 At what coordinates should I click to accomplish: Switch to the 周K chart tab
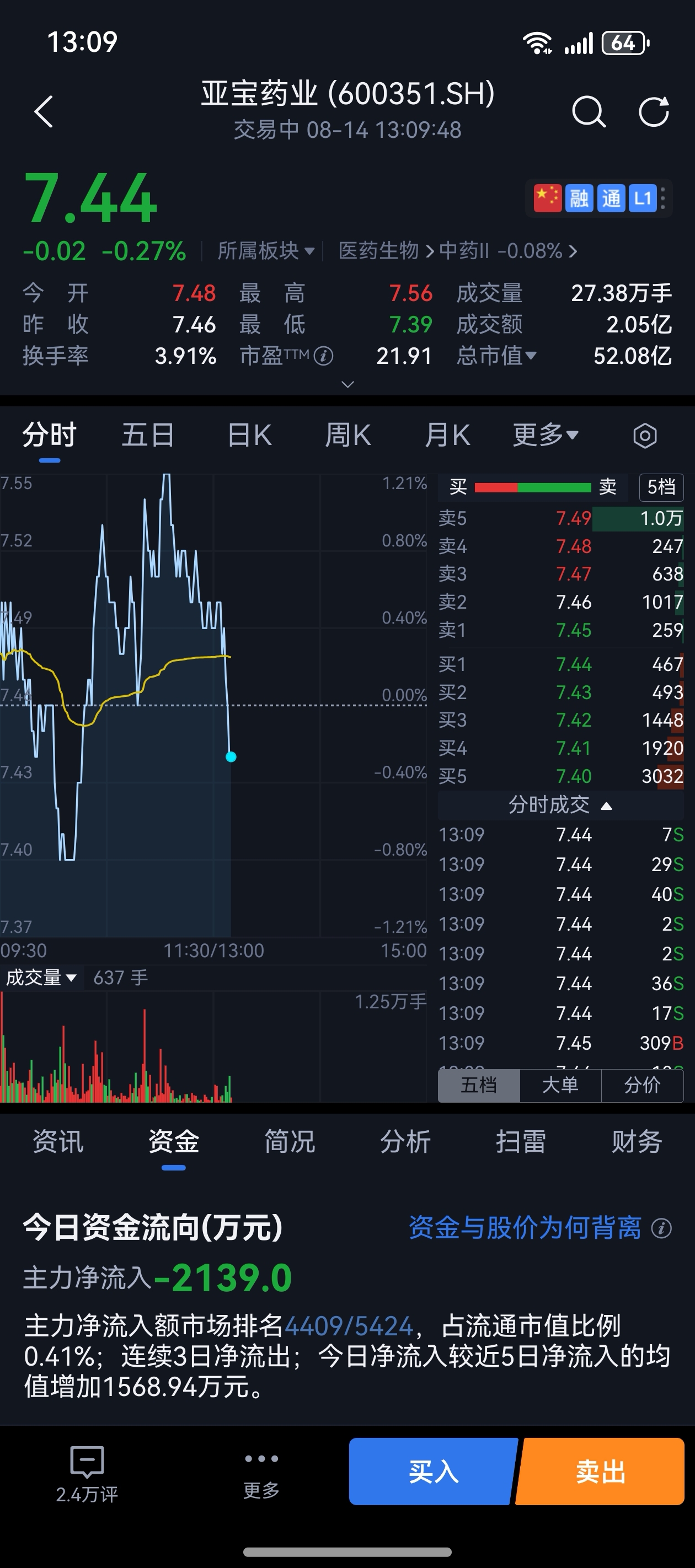[347, 435]
